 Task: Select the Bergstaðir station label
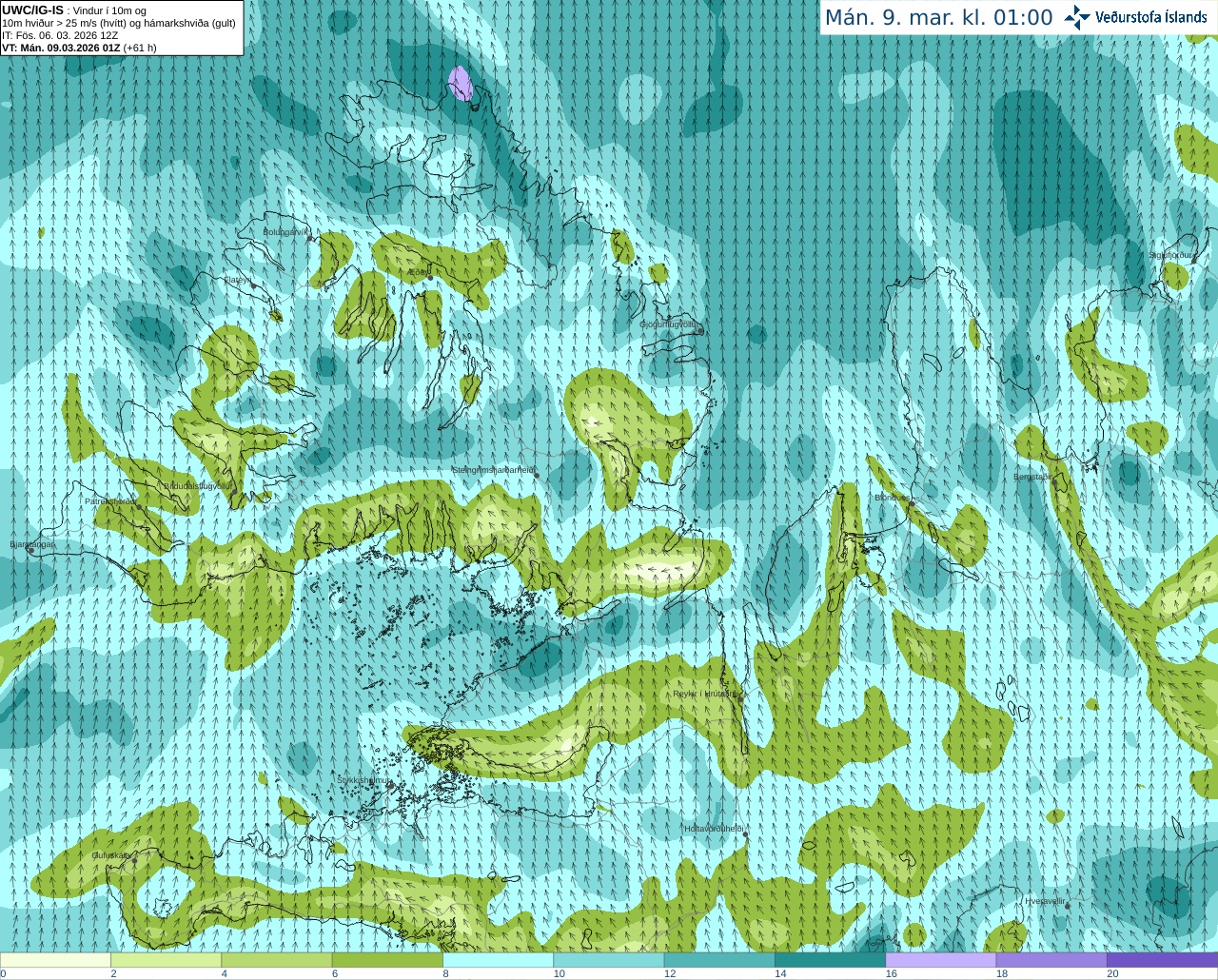point(1032,477)
